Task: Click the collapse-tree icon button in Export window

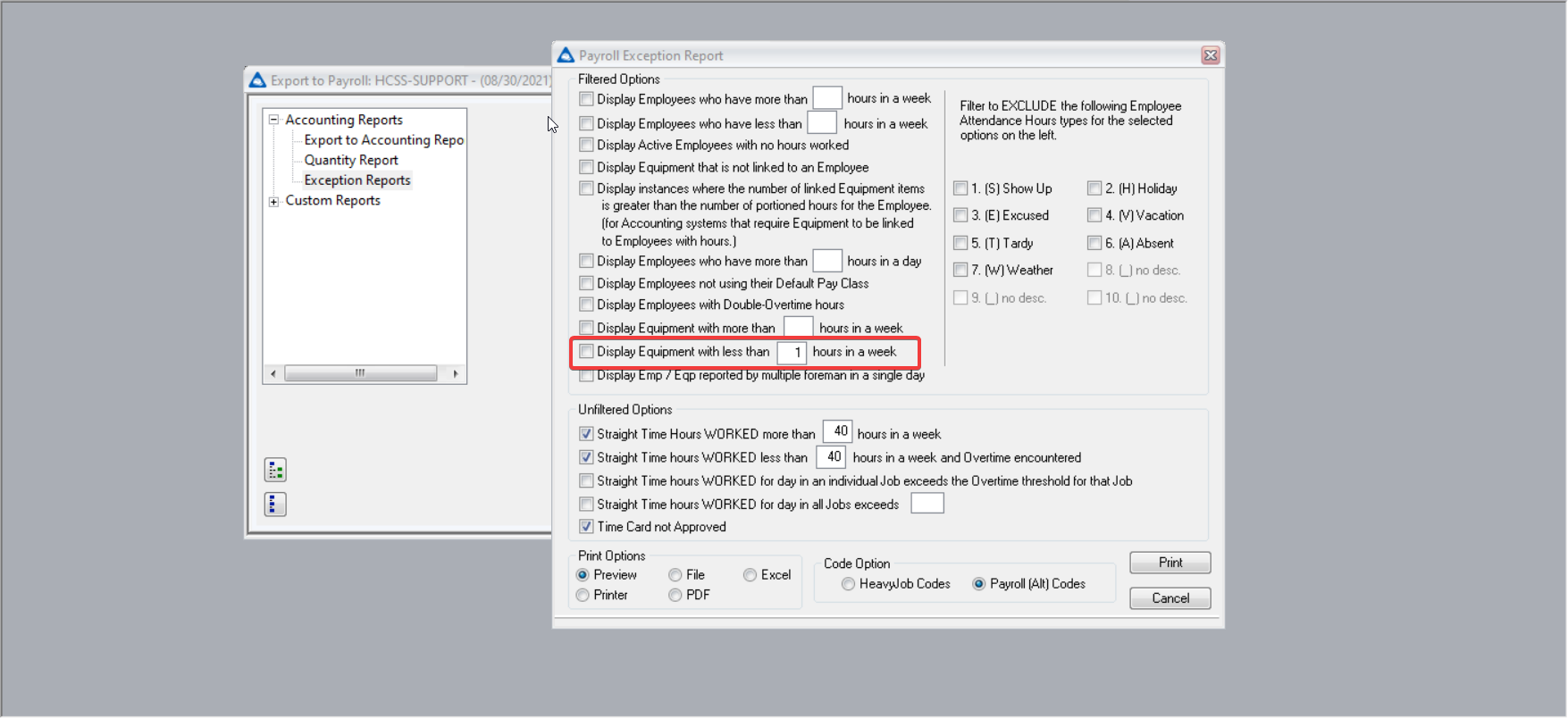Action: click(x=275, y=505)
